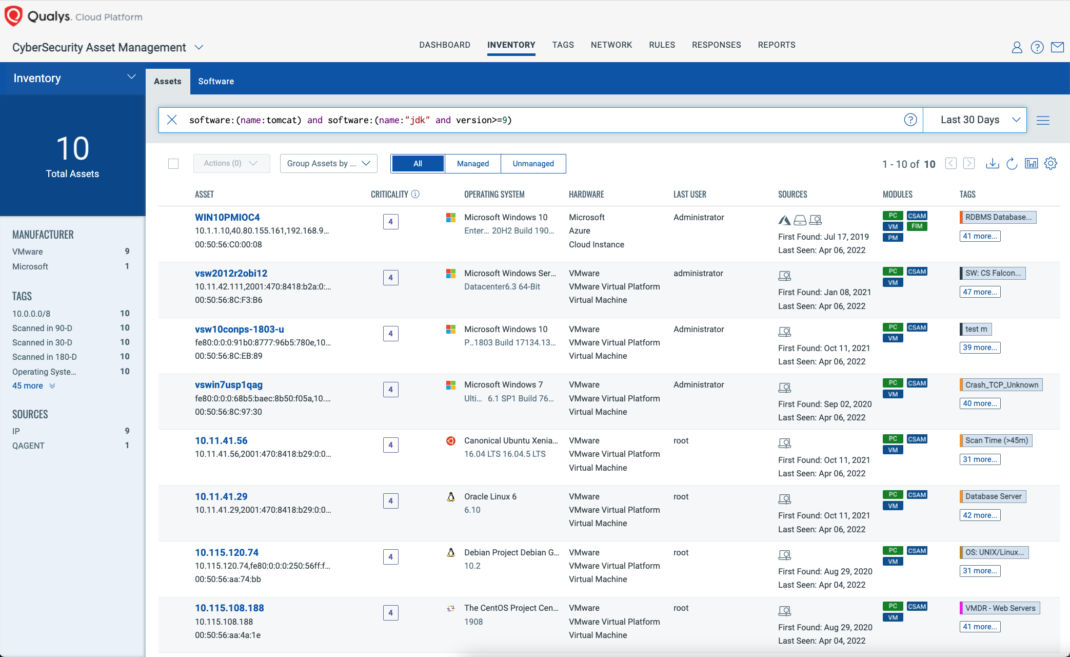Viewport: 1070px width, 657px height.
Task: Open the Responses menu
Action: [716, 45]
